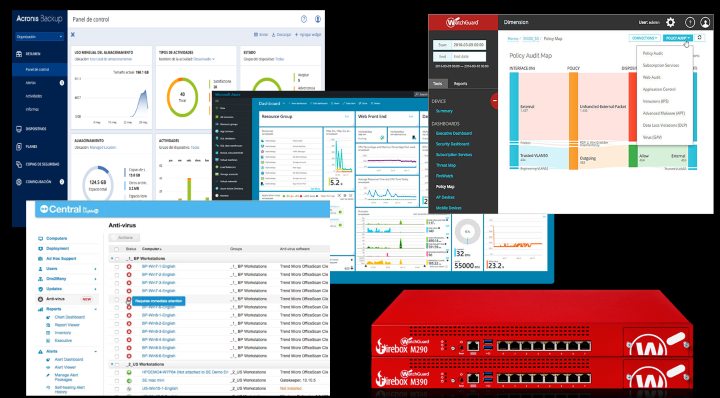This screenshot has height=398, width=720.
Task: Click the Anti-virus icon in Central sidebar
Action: click(x=41, y=299)
